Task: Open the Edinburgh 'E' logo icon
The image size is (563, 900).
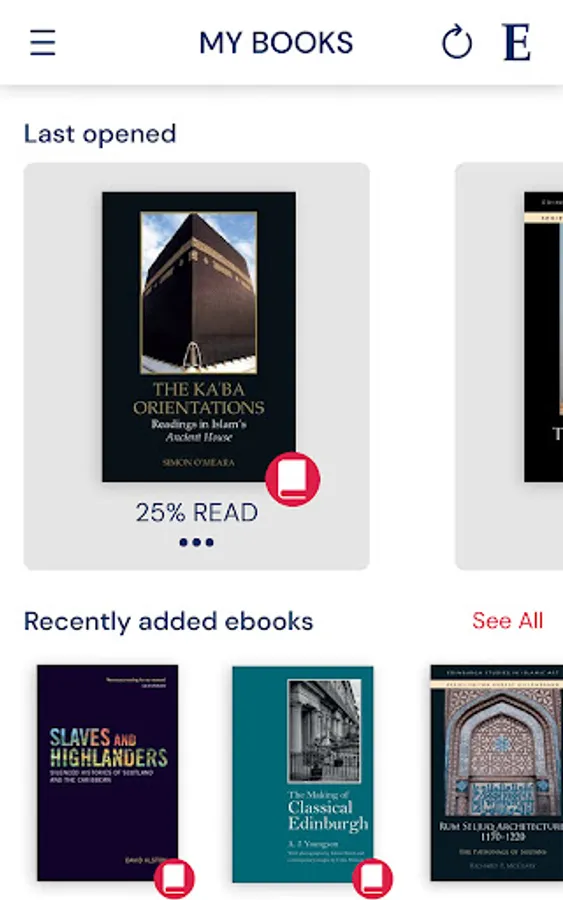Action: tap(517, 42)
